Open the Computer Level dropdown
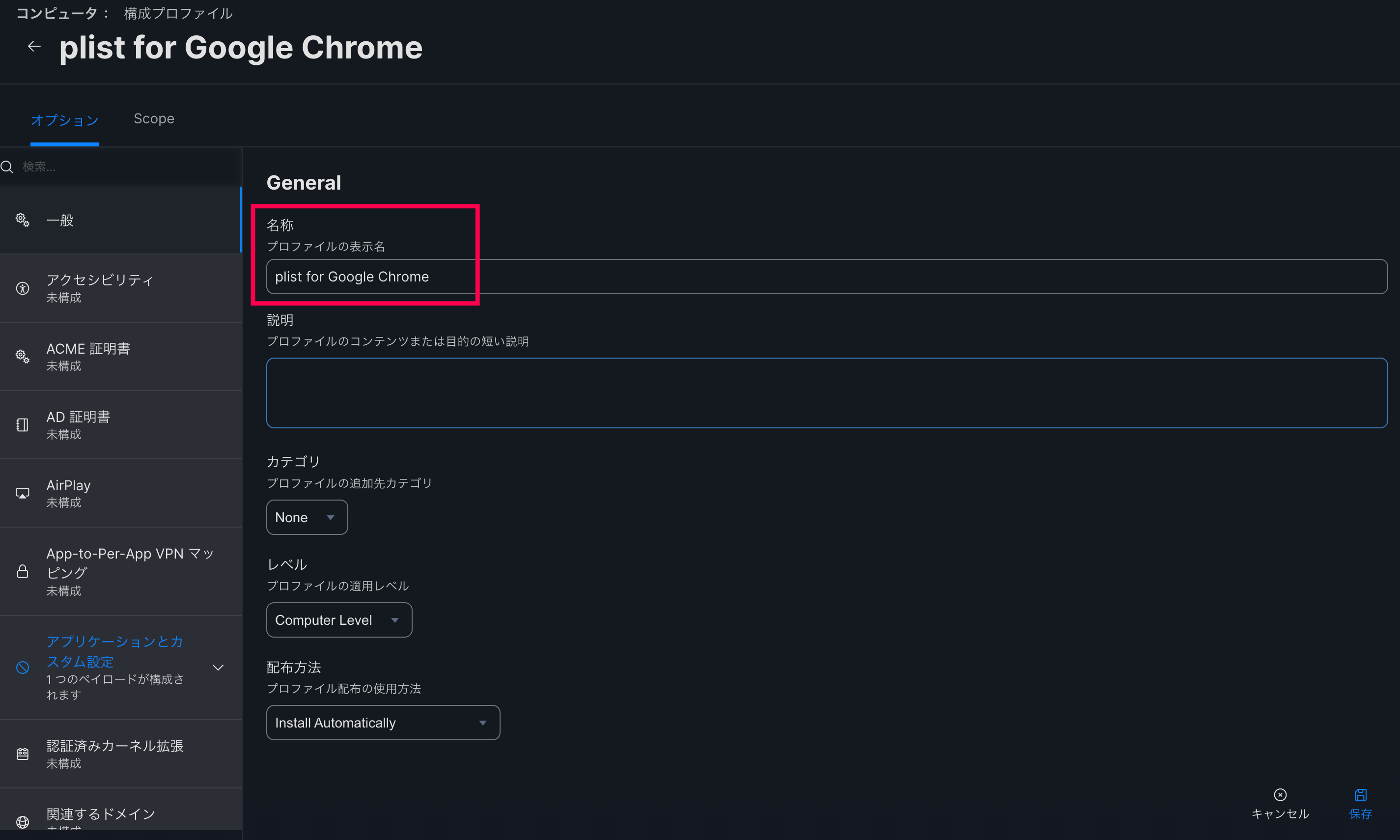1400x840 pixels. 338,620
